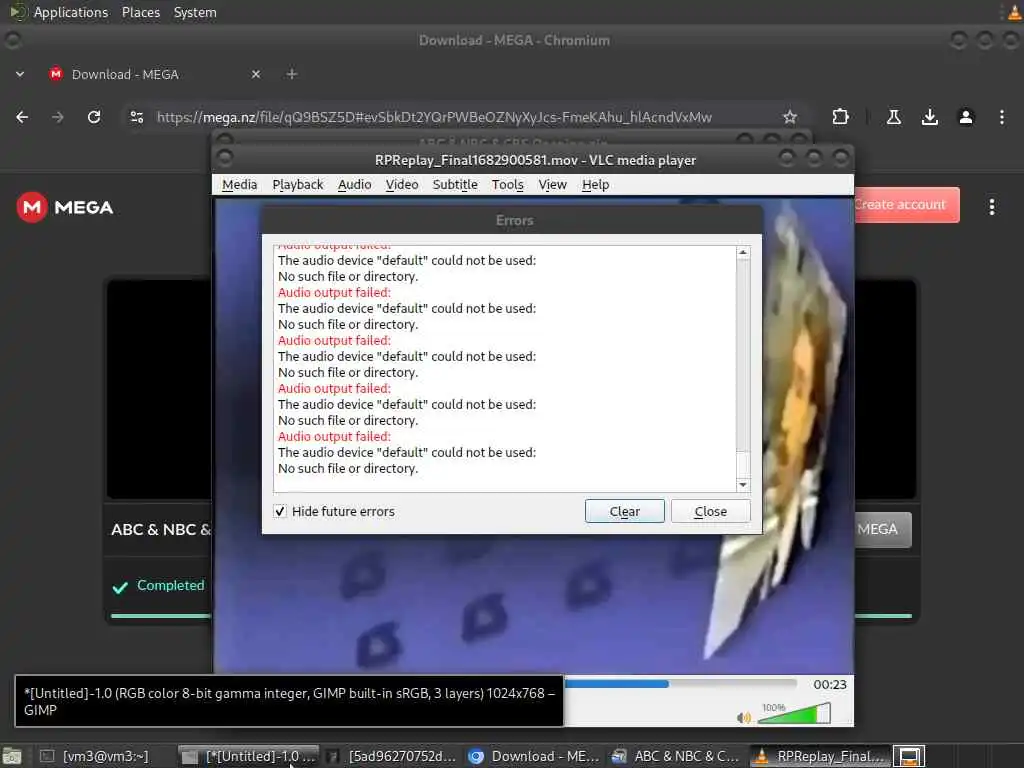The width and height of the screenshot is (1024, 768).
Task: Open the Places menu
Action: (x=141, y=12)
